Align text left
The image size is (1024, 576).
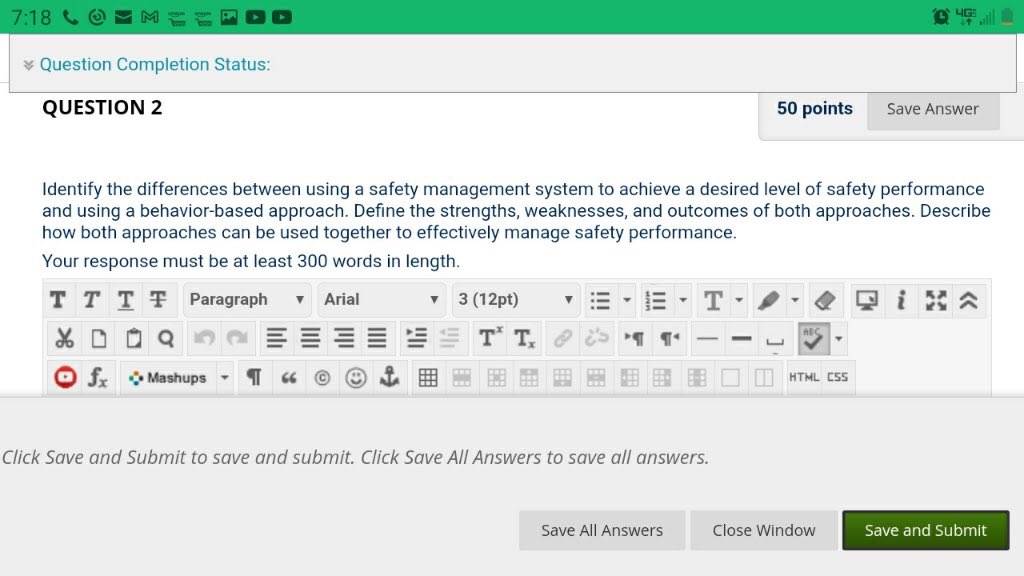click(276, 338)
